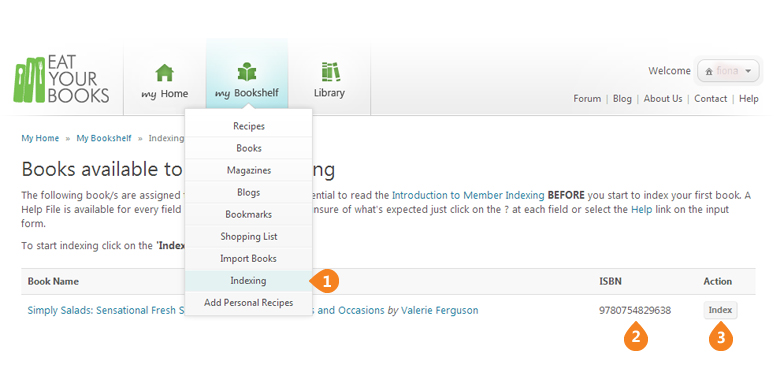This screenshot has height=368, width=780.
Task: Open the Magazines menu entry
Action: [x=249, y=170]
